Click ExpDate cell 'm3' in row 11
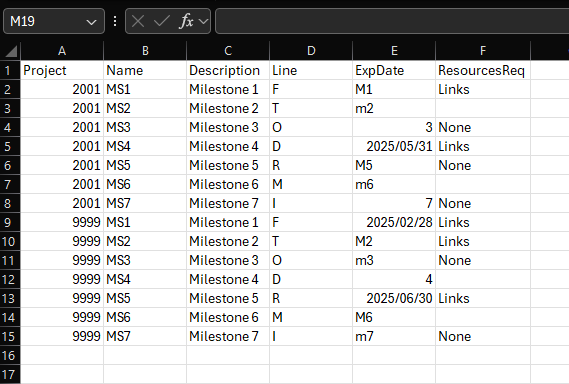 [394, 260]
